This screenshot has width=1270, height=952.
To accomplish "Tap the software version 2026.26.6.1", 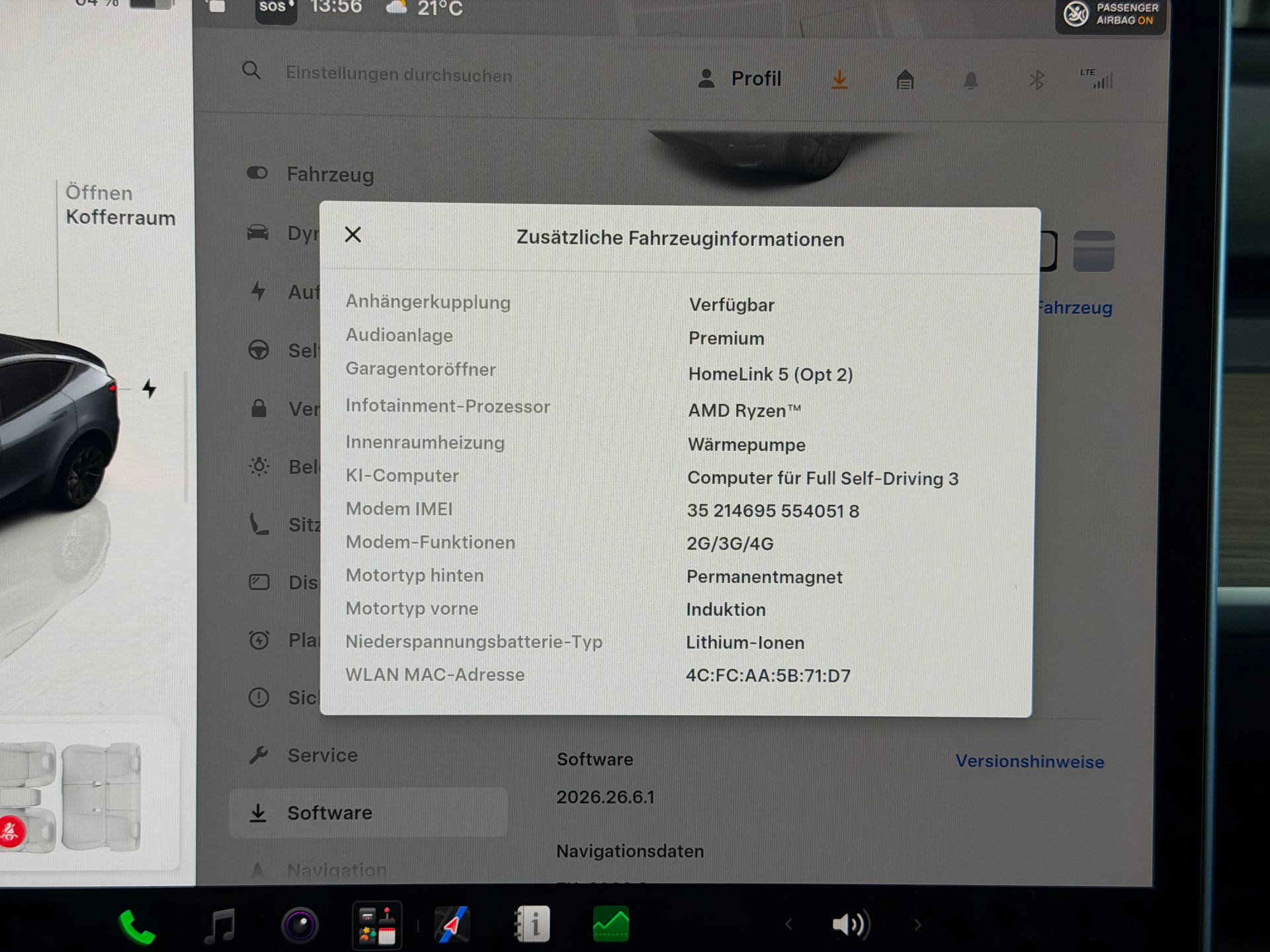I will pos(605,797).
